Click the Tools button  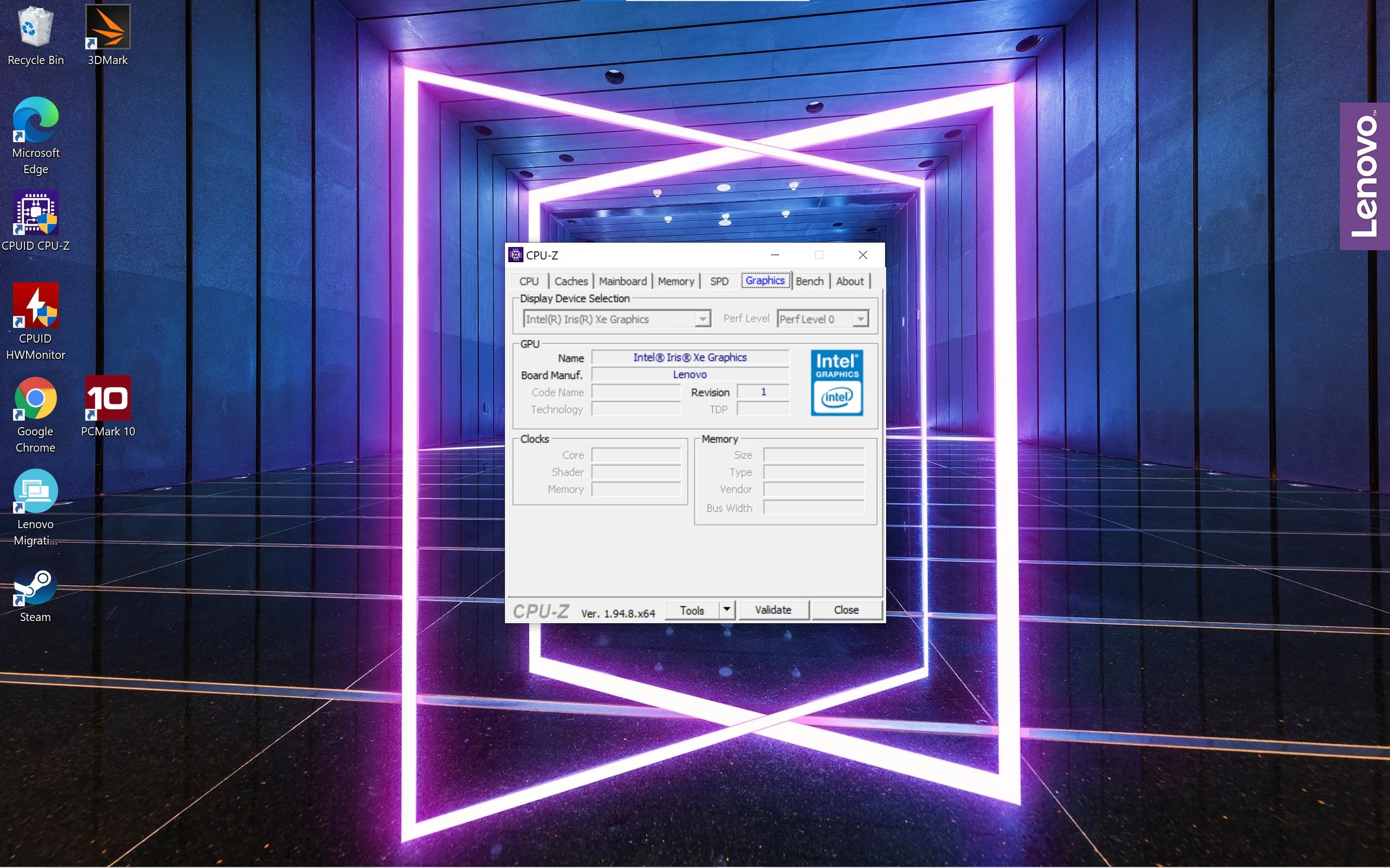click(692, 610)
